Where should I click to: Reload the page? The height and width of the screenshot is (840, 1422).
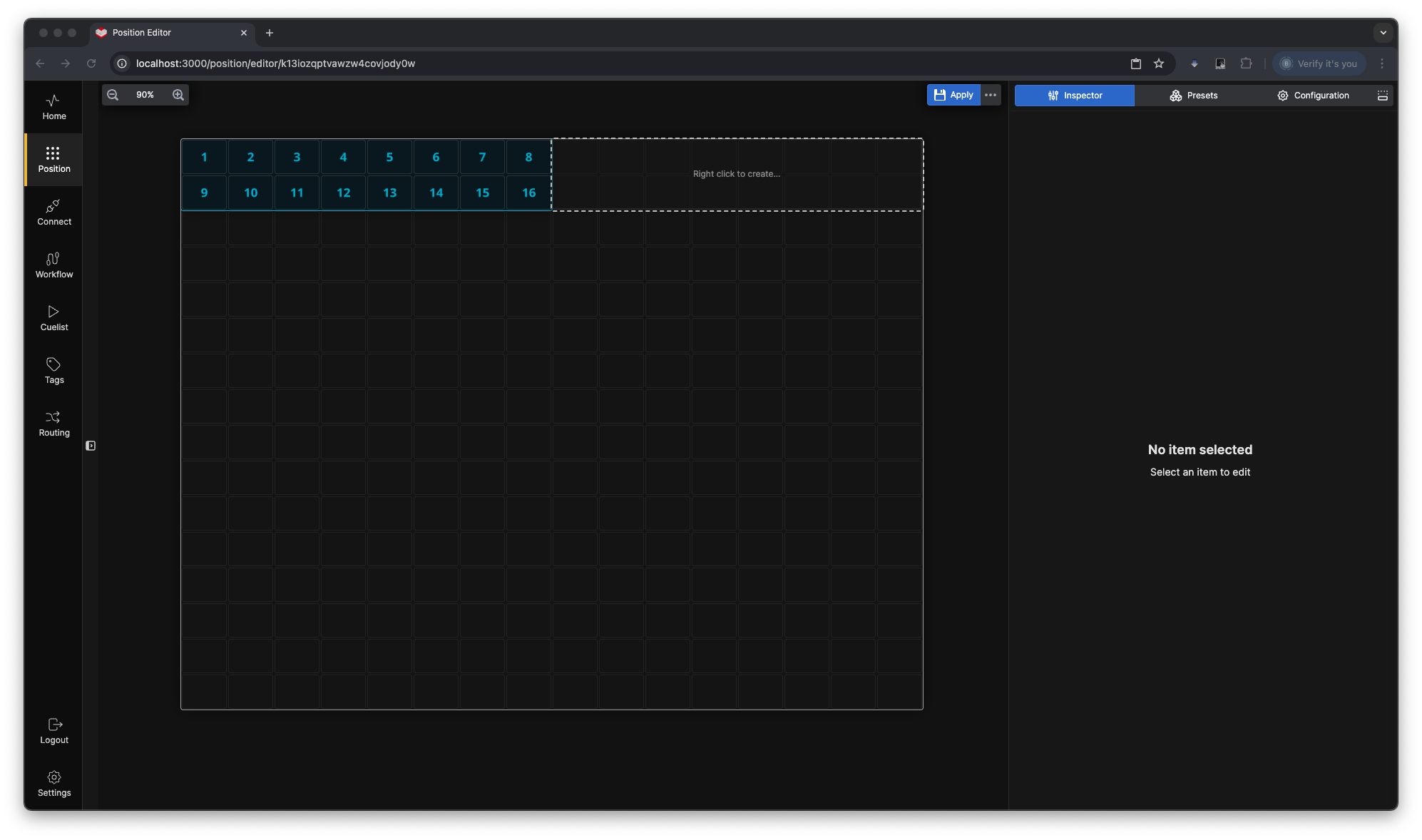point(91,63)
